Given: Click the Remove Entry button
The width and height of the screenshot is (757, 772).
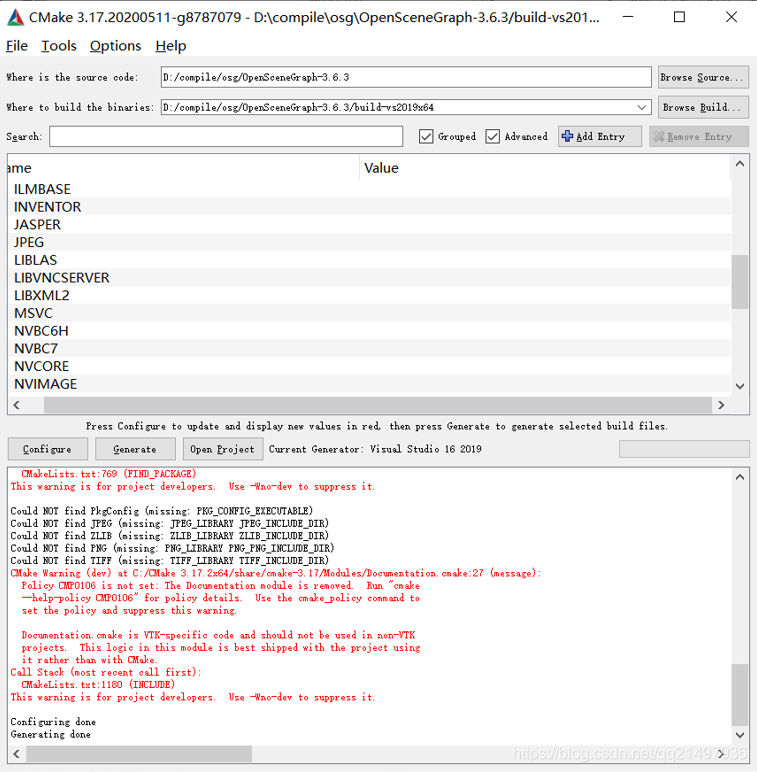Looking at the screenshot, I should tap(698, 136).
